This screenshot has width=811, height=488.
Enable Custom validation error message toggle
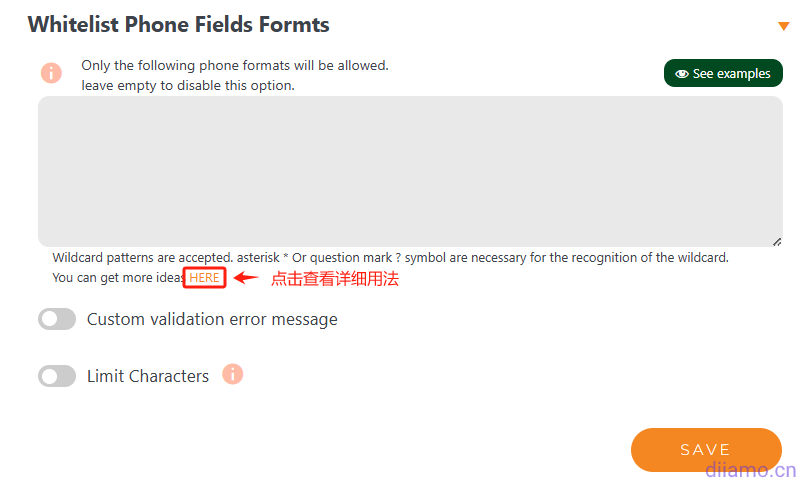(57, 320)
